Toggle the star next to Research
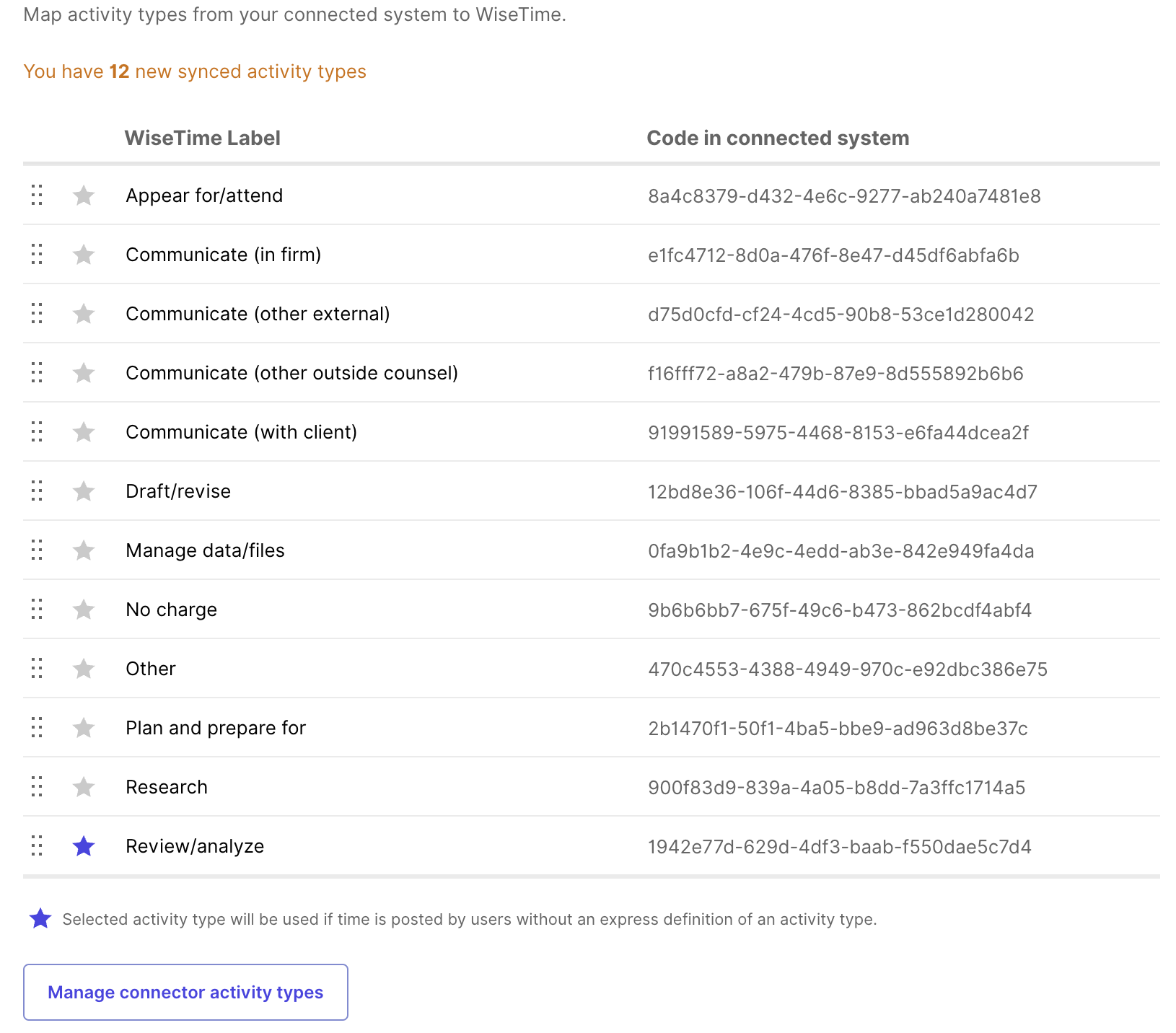 [84, 787]
